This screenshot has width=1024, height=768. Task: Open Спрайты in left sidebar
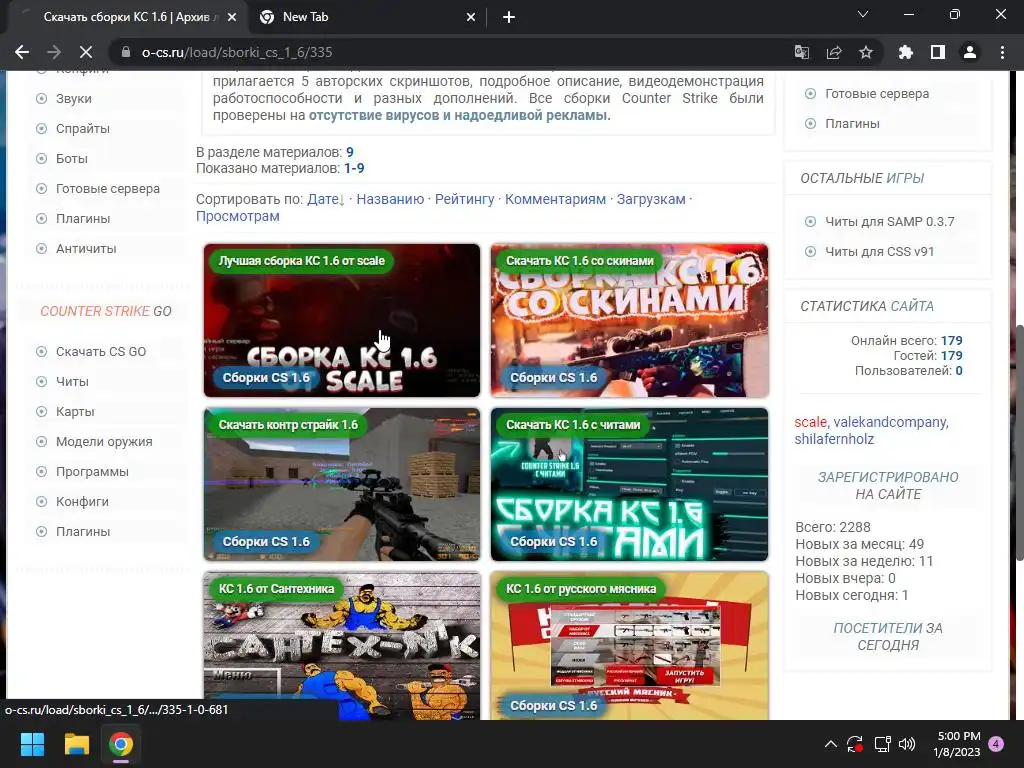pos(82,129)
